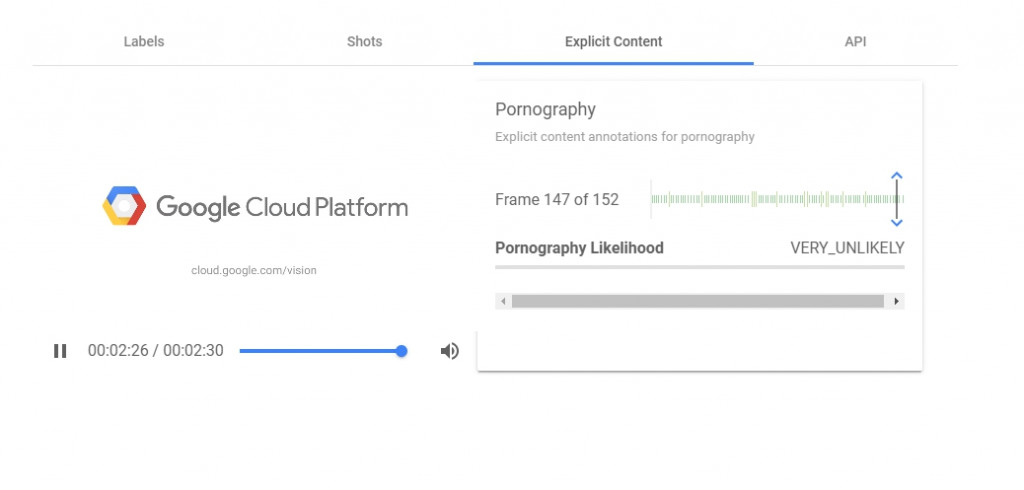Click the 00:02:26 playback time display

coord(117,351)
